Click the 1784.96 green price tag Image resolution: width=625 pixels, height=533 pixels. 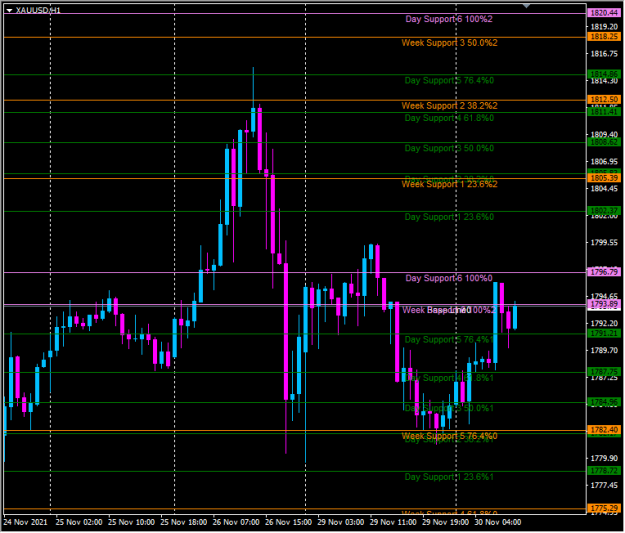[x=604, y=402]
